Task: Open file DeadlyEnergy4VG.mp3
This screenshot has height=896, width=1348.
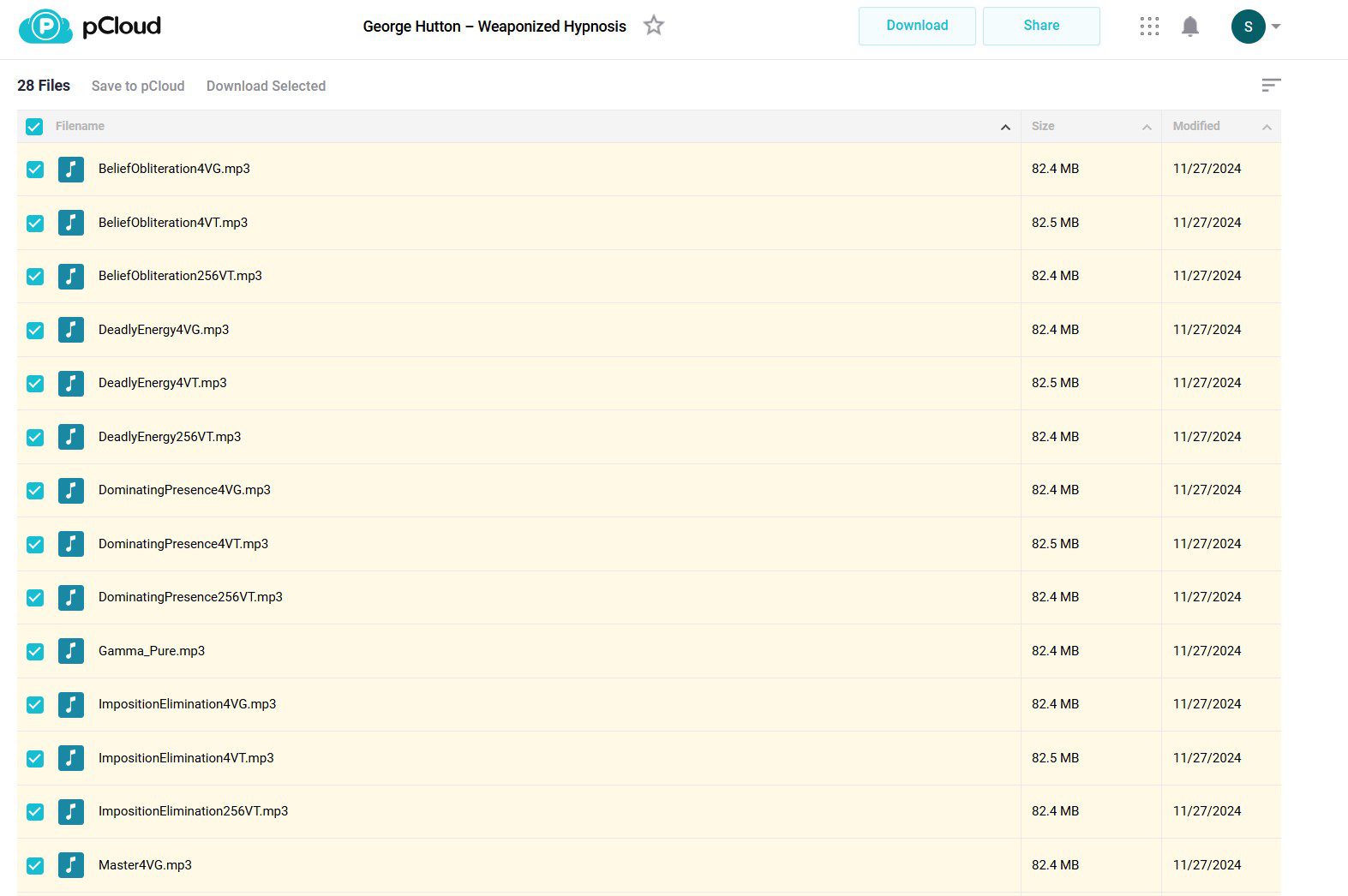Action: coord(164,330)
